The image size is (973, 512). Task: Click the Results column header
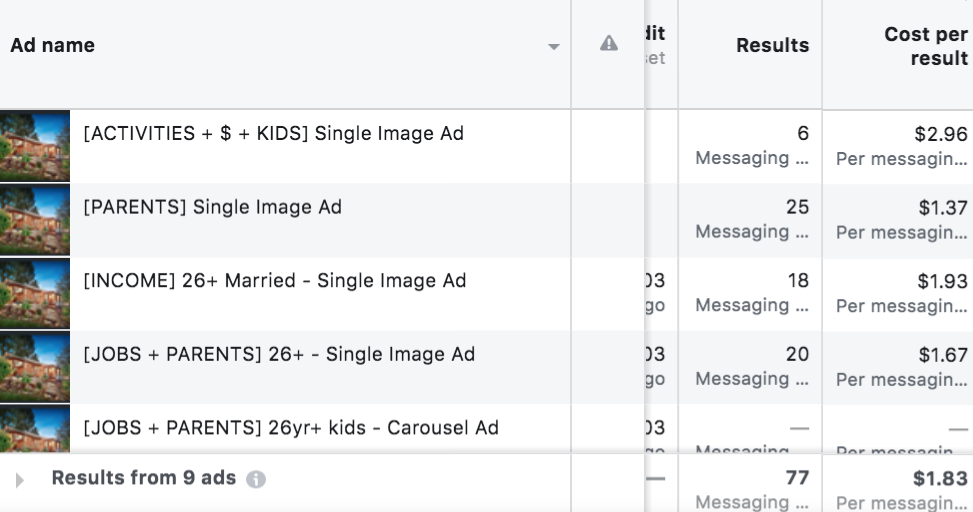coord(772,45)
